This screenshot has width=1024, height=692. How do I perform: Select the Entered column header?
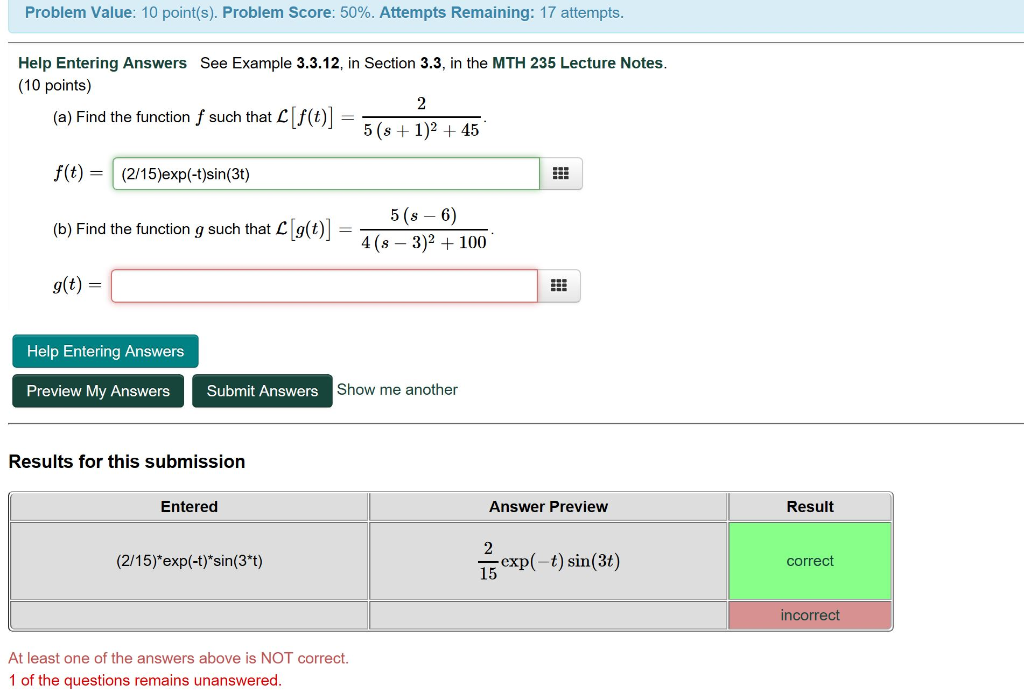tap(188, 506)
